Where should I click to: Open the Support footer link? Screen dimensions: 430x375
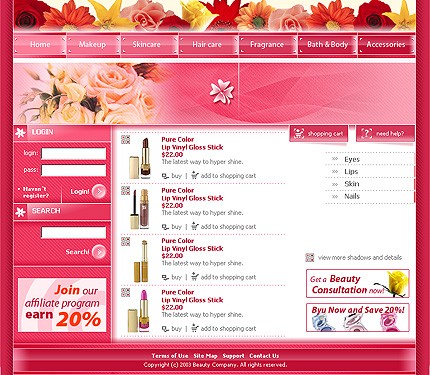[x=233, y=356]
